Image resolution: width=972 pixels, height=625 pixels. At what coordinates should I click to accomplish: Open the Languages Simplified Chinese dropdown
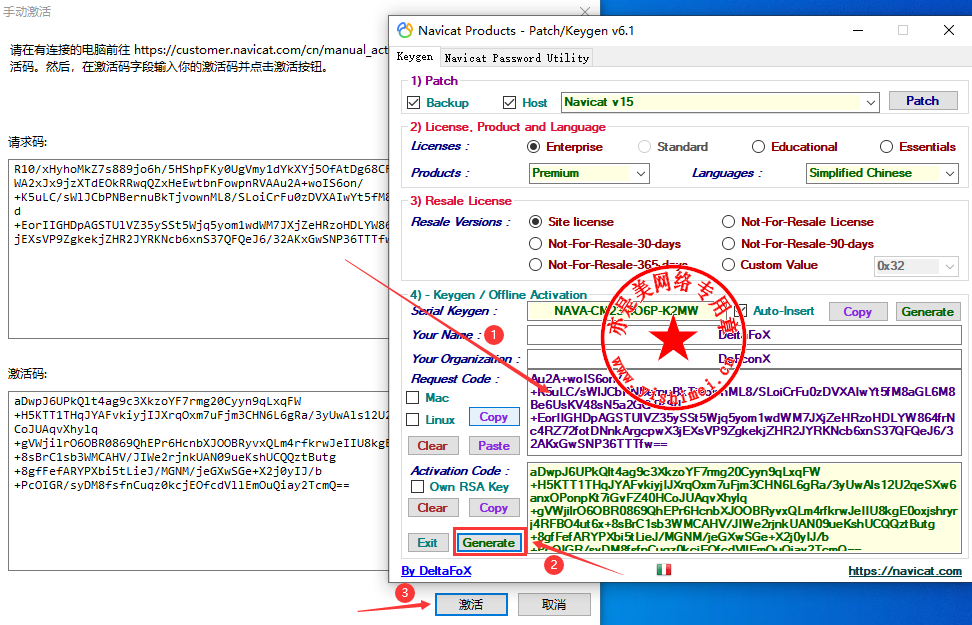pyautogui.click(x=950, y=174)
